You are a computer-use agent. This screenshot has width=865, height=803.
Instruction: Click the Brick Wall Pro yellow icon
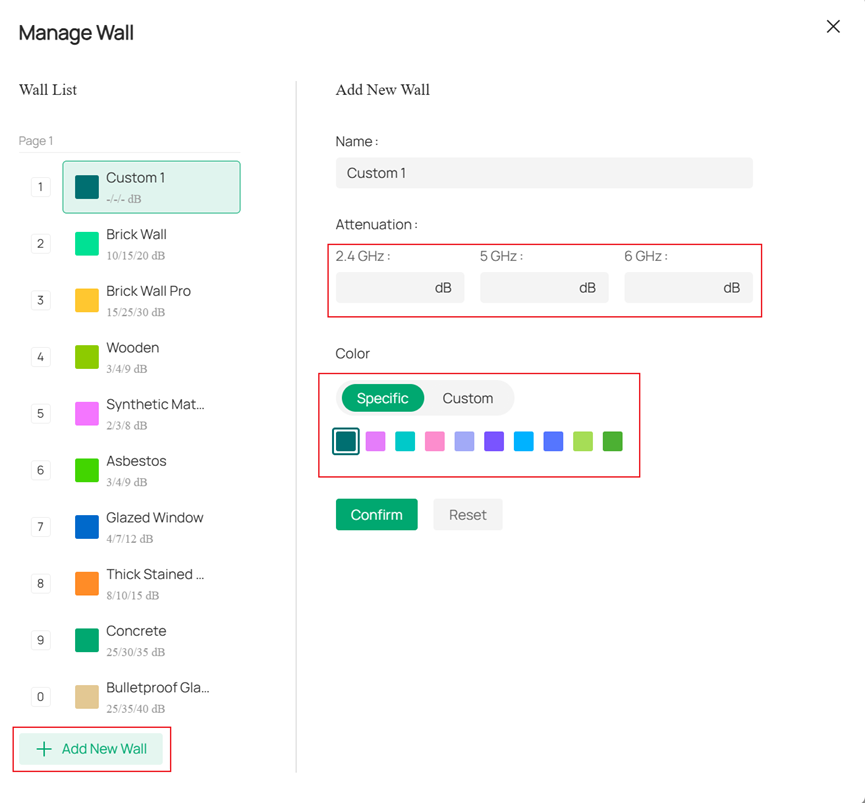(x=87, y=300)
